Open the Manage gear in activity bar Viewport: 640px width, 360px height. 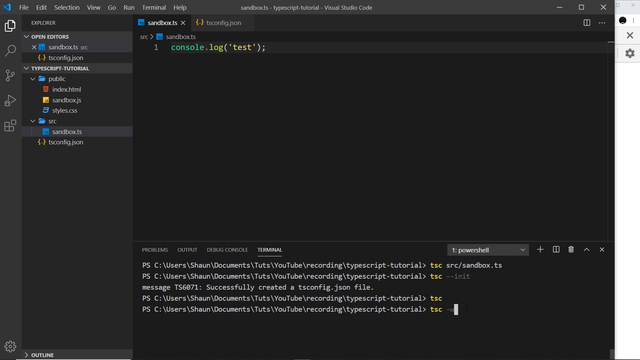pyautogui.click(x=10, y=347)
